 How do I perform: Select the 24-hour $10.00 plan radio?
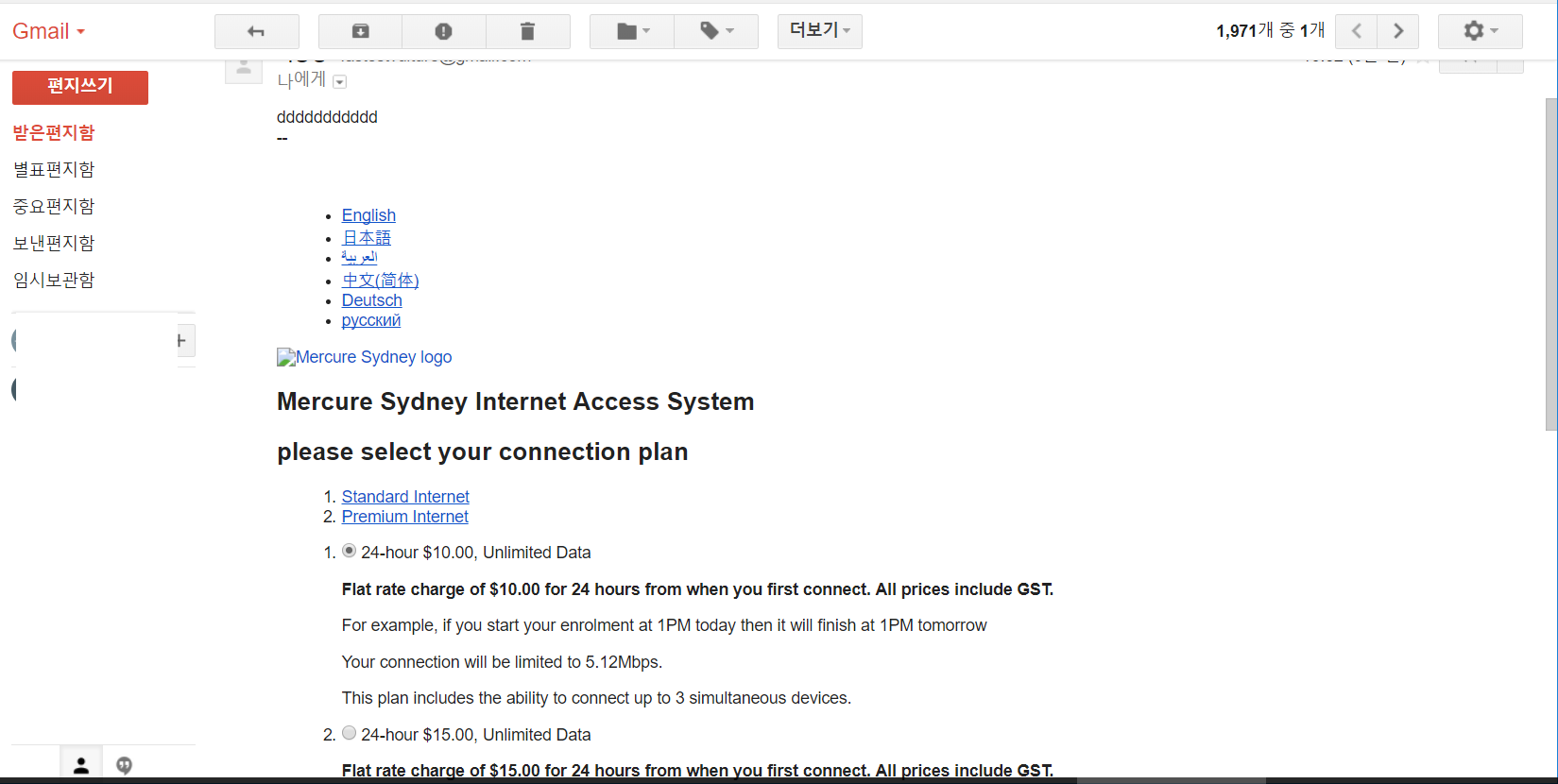click(x=349, y=551)
